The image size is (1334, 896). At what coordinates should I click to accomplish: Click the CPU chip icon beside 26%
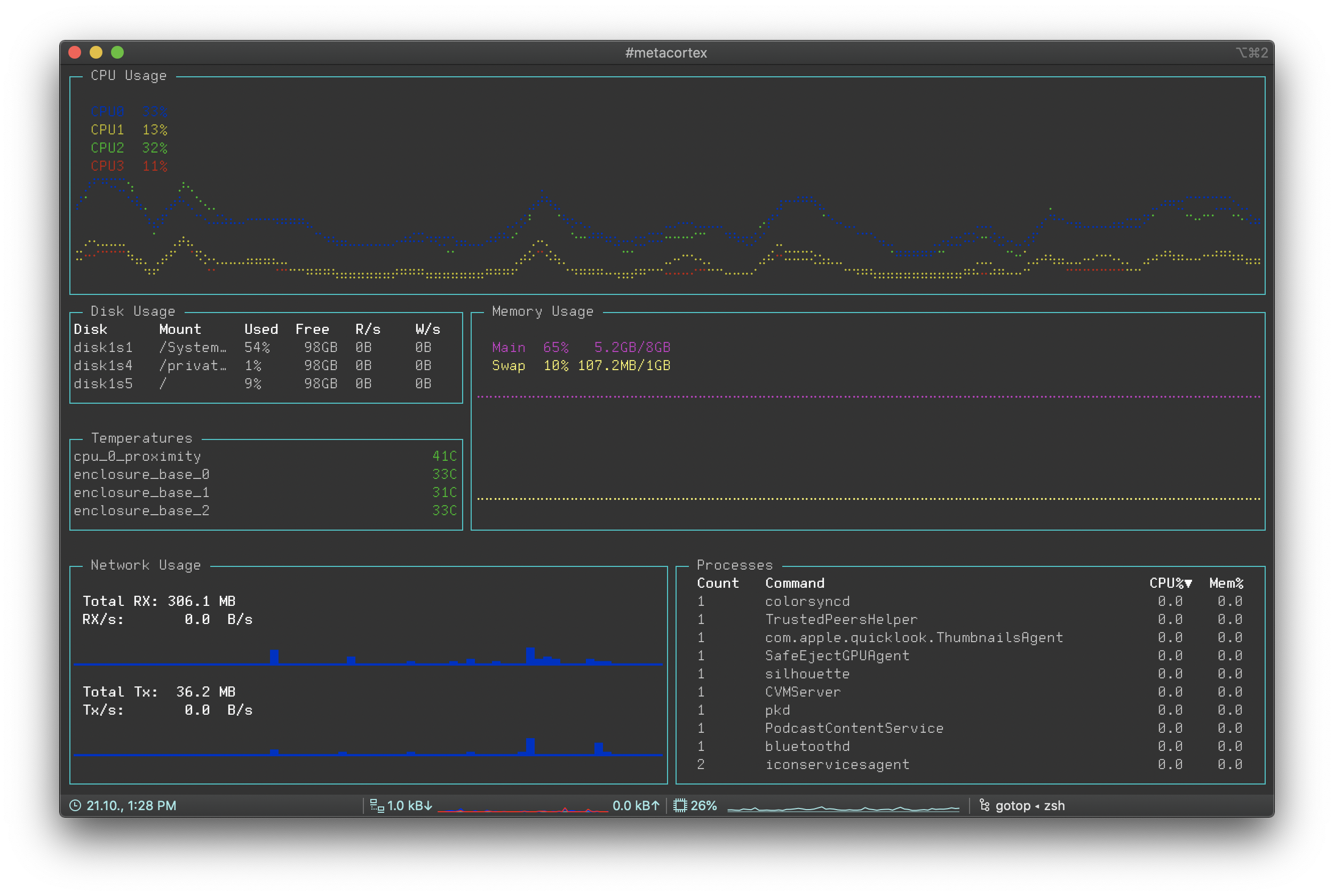[x=680, y=806]
